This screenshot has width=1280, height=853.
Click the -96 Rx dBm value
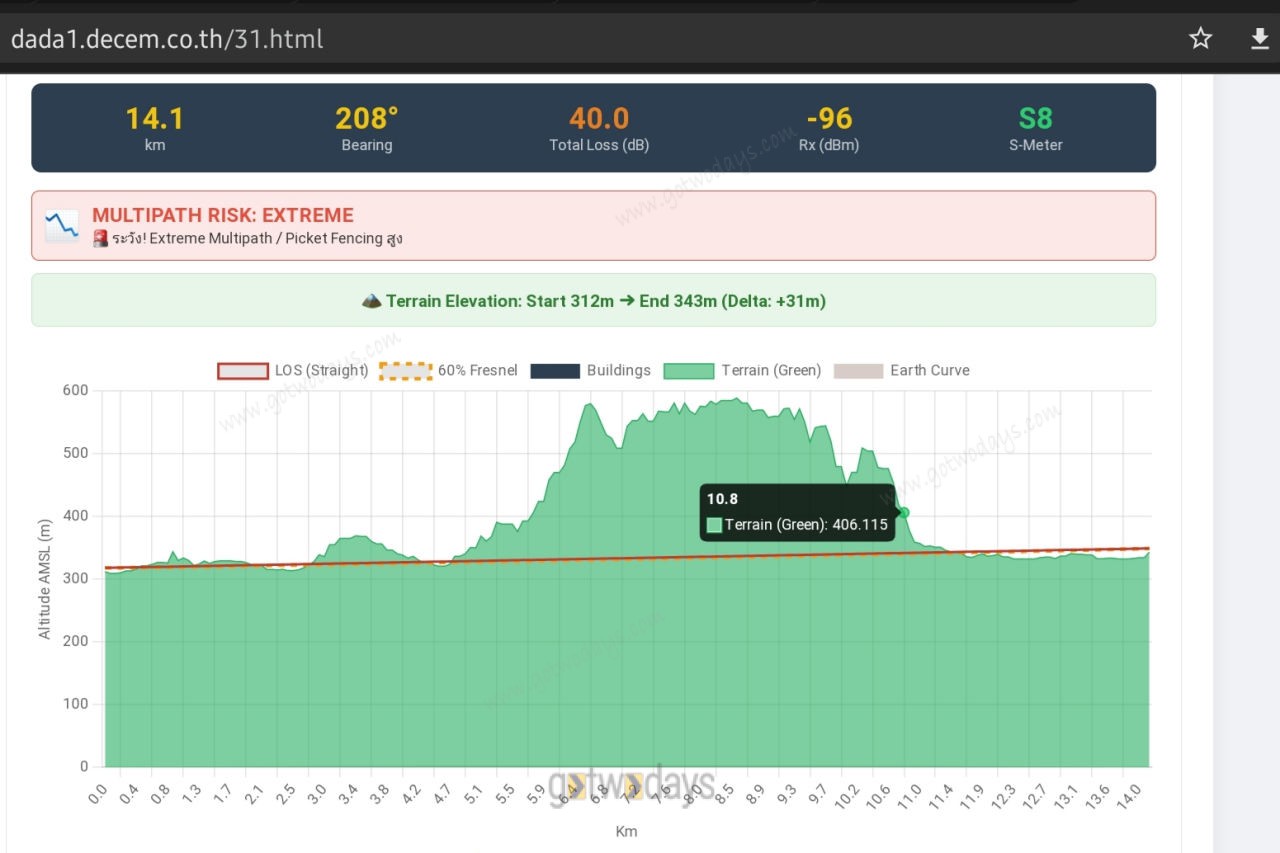[x=829, y=119]
